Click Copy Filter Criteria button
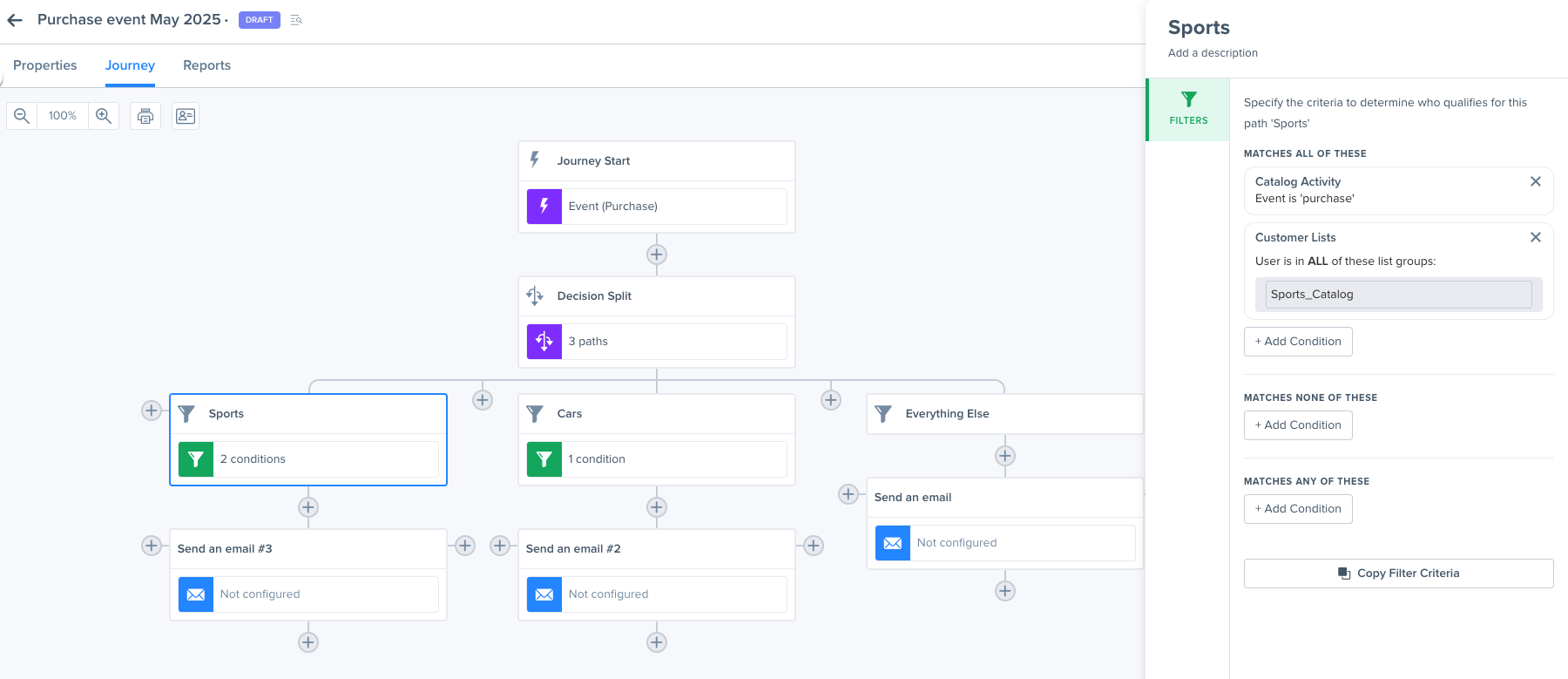This screenshot has width=1568, height=679. [1398, 574]
